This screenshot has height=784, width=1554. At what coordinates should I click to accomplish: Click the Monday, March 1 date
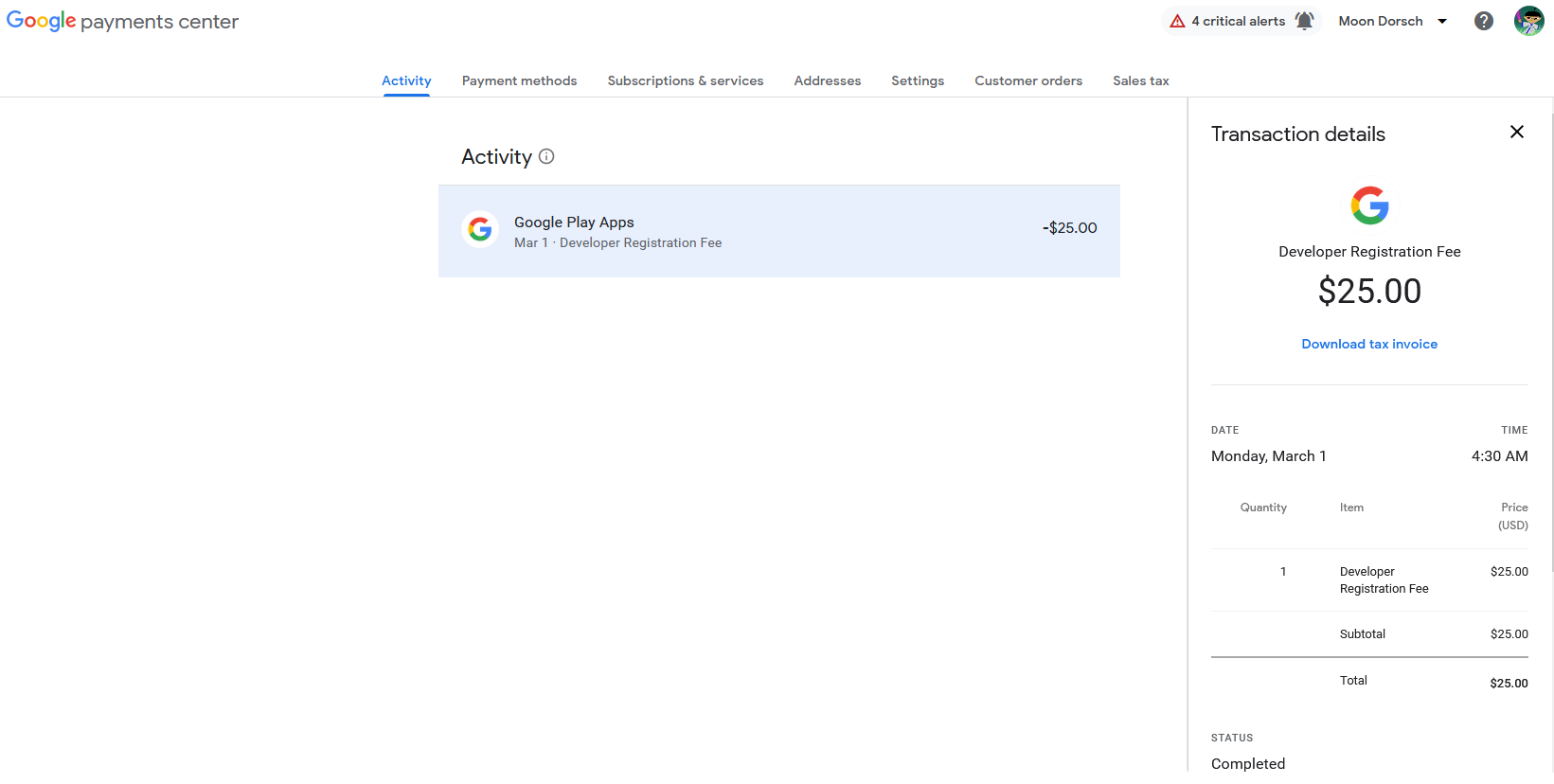[x=1269, y=456]
